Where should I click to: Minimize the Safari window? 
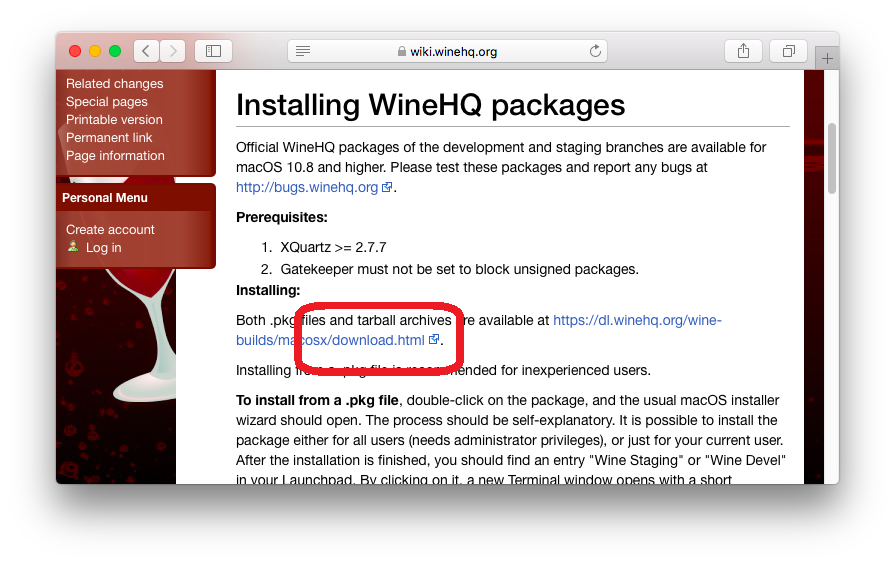click(95, 51)
